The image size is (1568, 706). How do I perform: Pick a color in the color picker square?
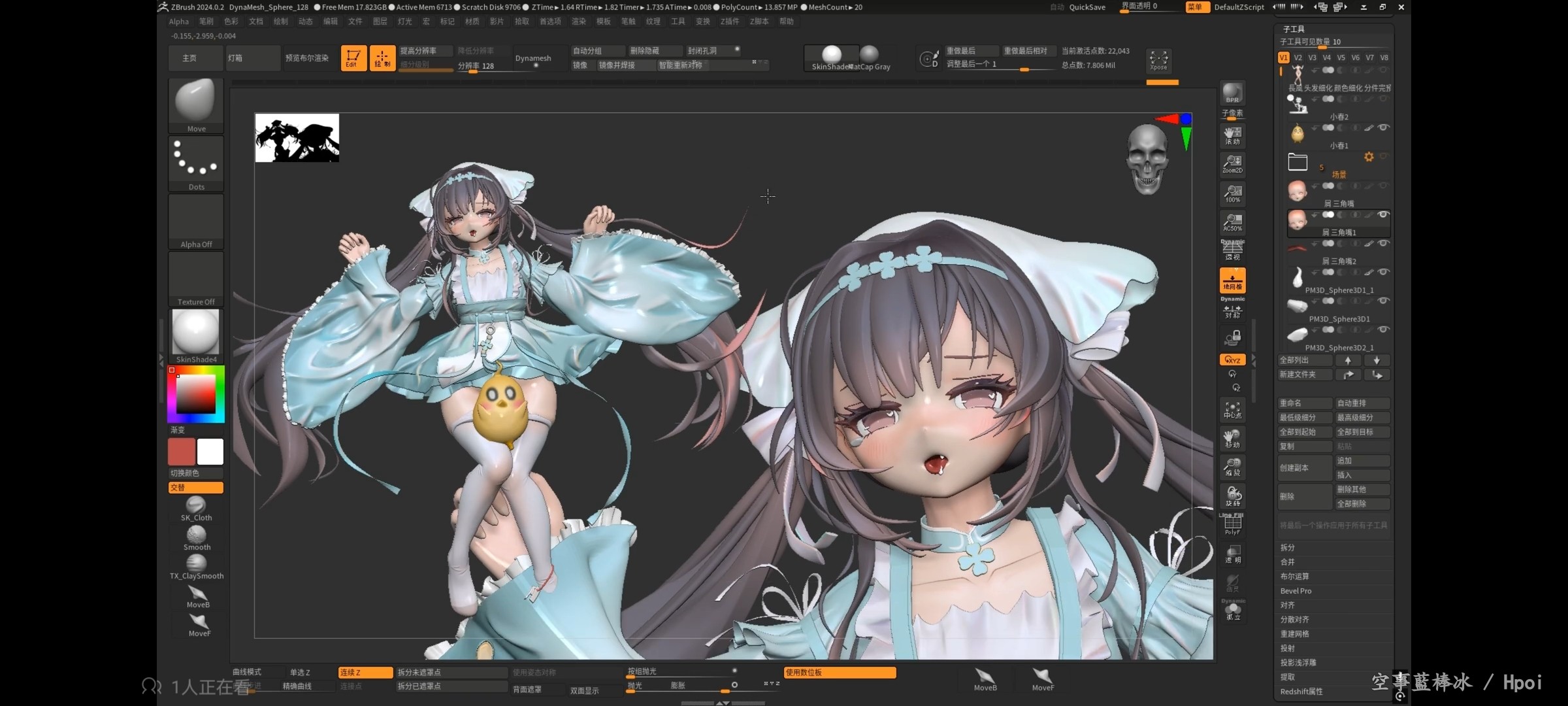pyautogui.click(x=196, y=394)
